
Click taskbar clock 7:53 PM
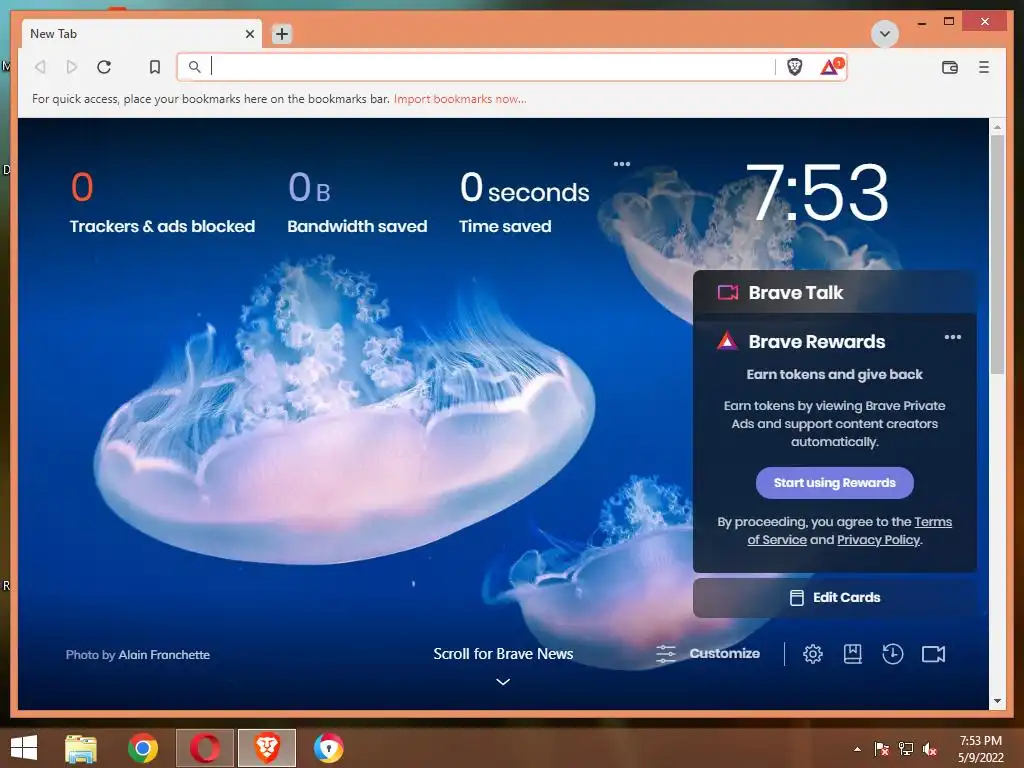981,749
